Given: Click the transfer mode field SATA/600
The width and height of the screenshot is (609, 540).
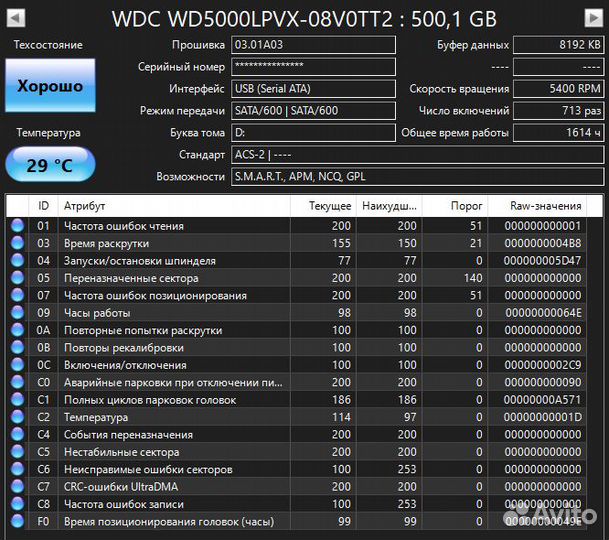Looking at the screenshot, I should [x=313, y=111].
